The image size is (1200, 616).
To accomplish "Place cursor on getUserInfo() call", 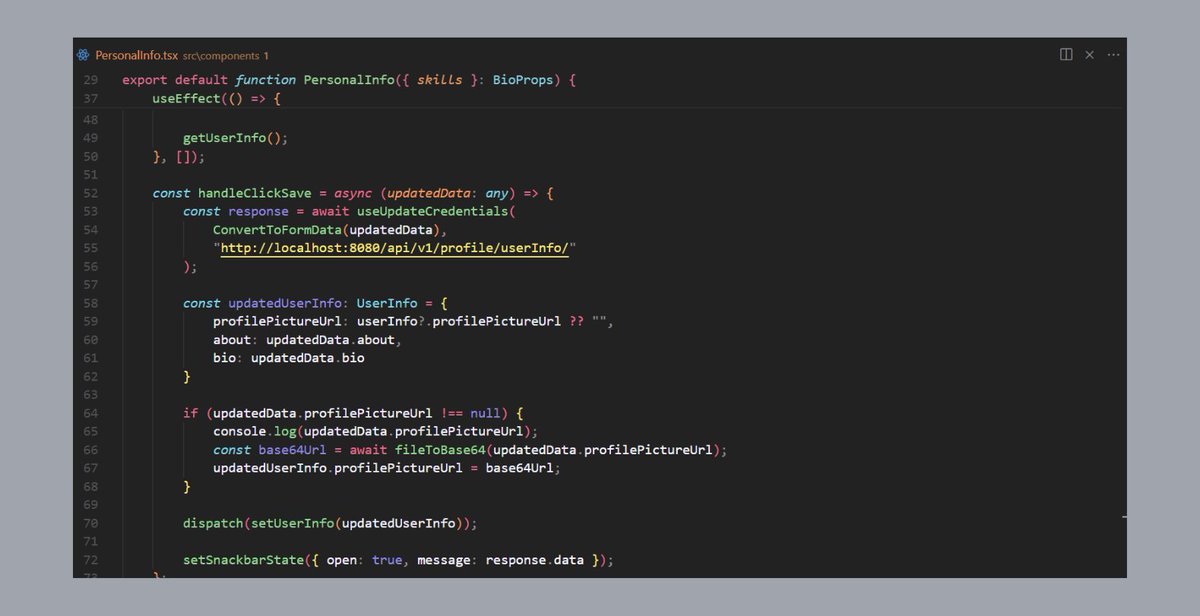I will tap(235, 138).
